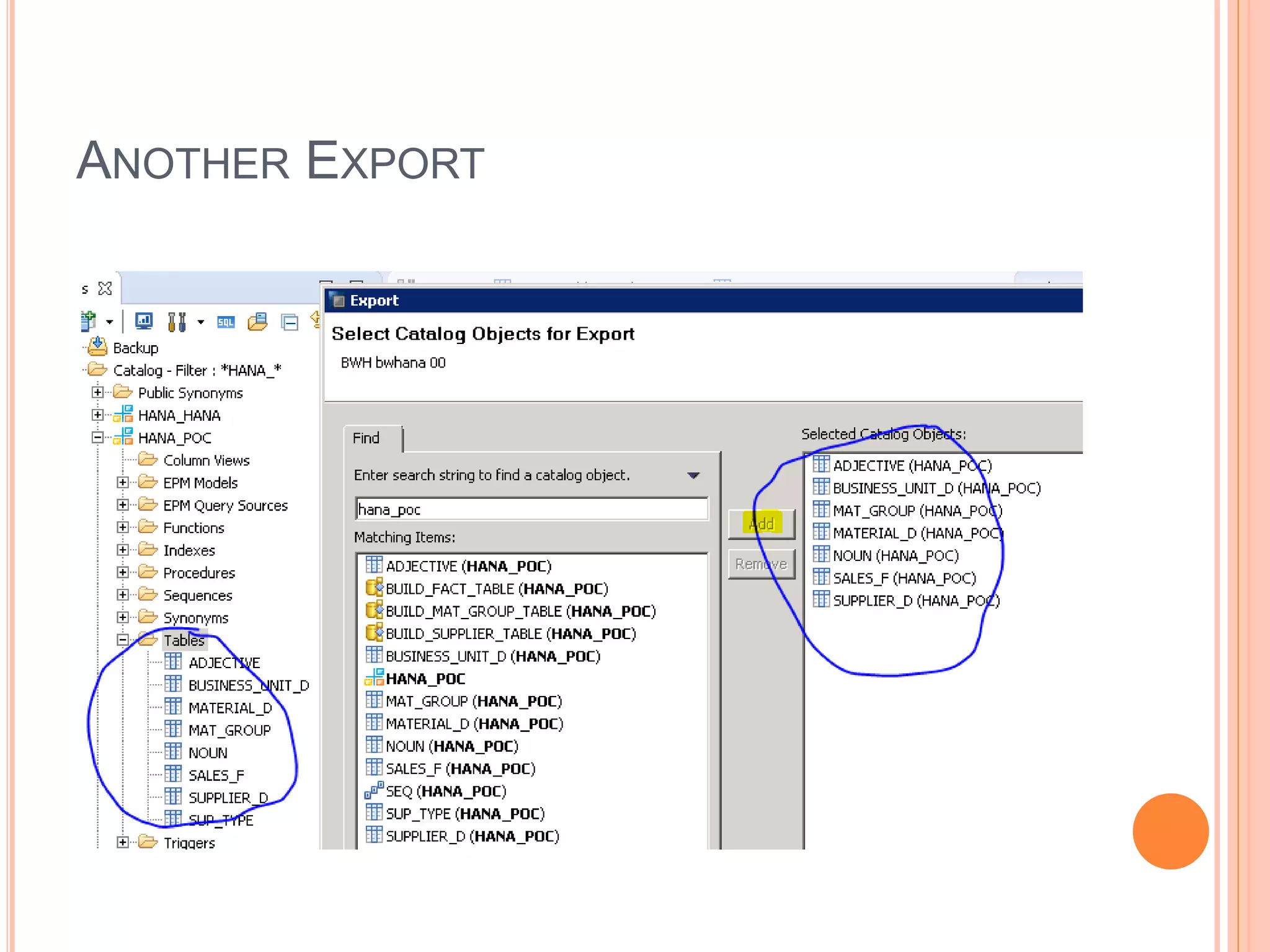Expand the HANA_HANA schema
Viewport: 1270px width, 952px height.
coord(97,415)
